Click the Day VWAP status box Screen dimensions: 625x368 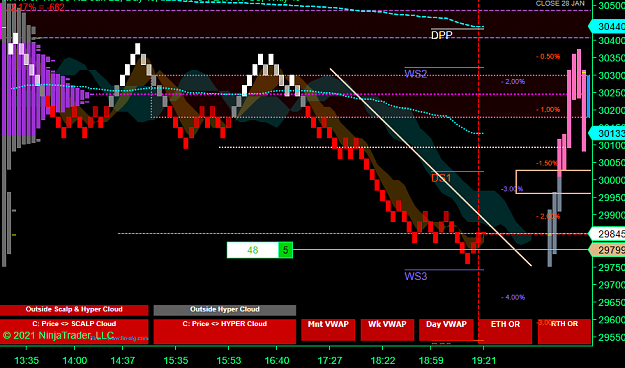point(446,330)
